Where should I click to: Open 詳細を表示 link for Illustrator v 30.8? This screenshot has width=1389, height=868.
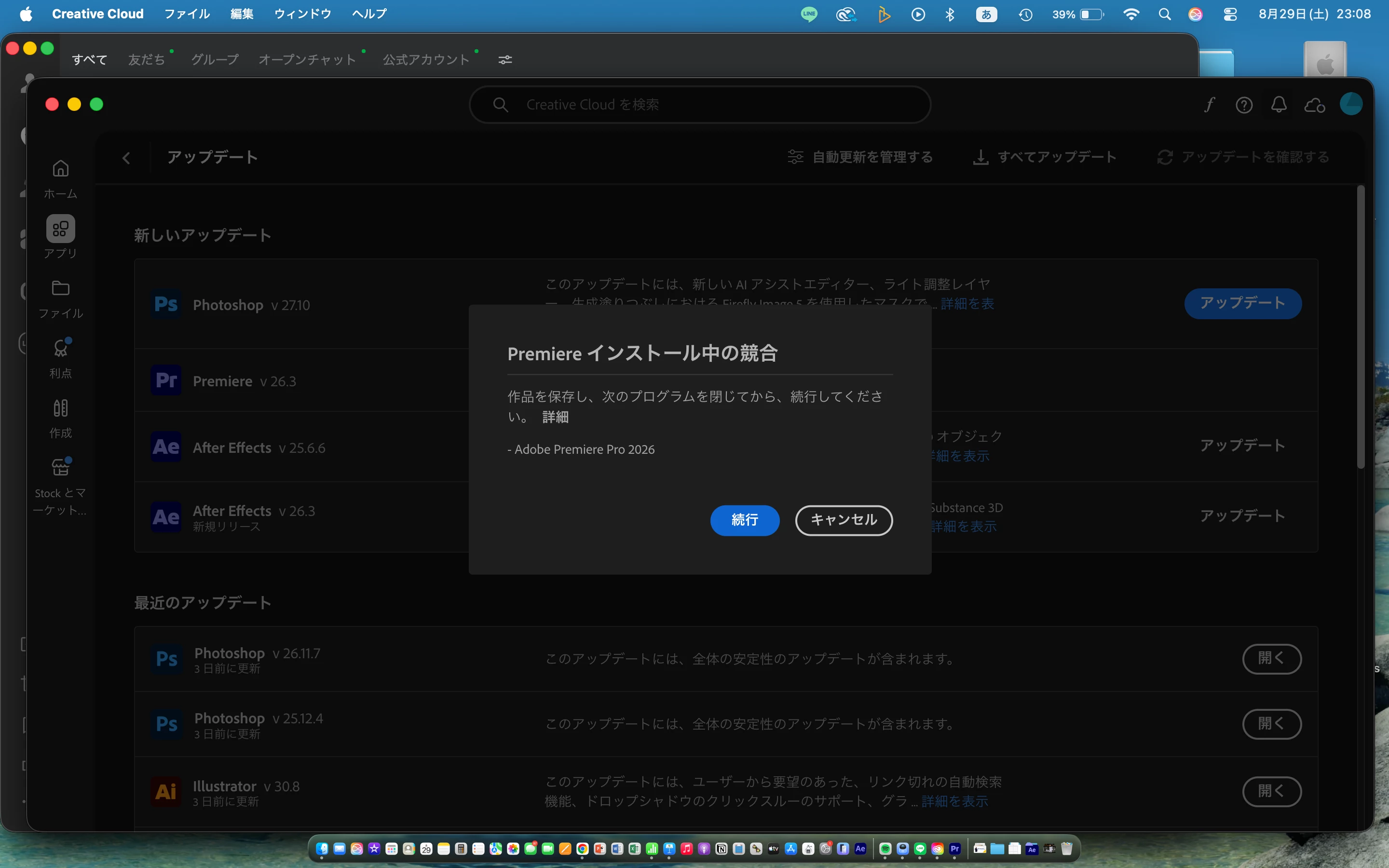[x=954, y=801]
